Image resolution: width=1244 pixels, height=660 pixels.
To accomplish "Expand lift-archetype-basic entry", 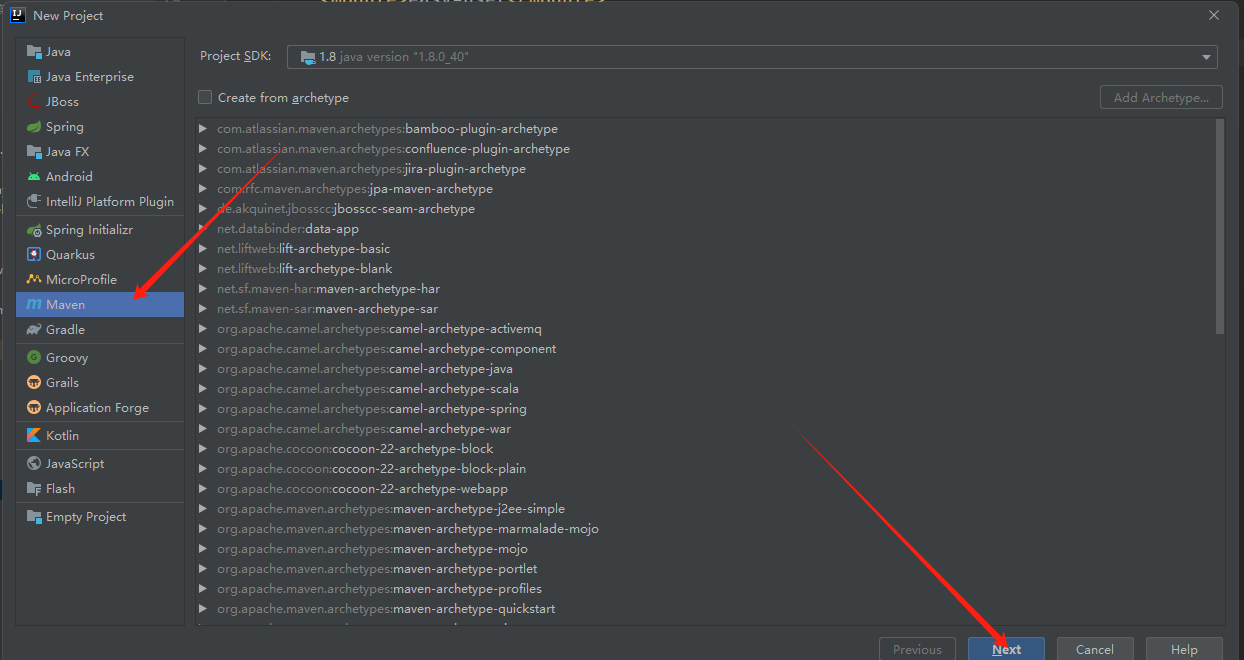I will (203, 249).
